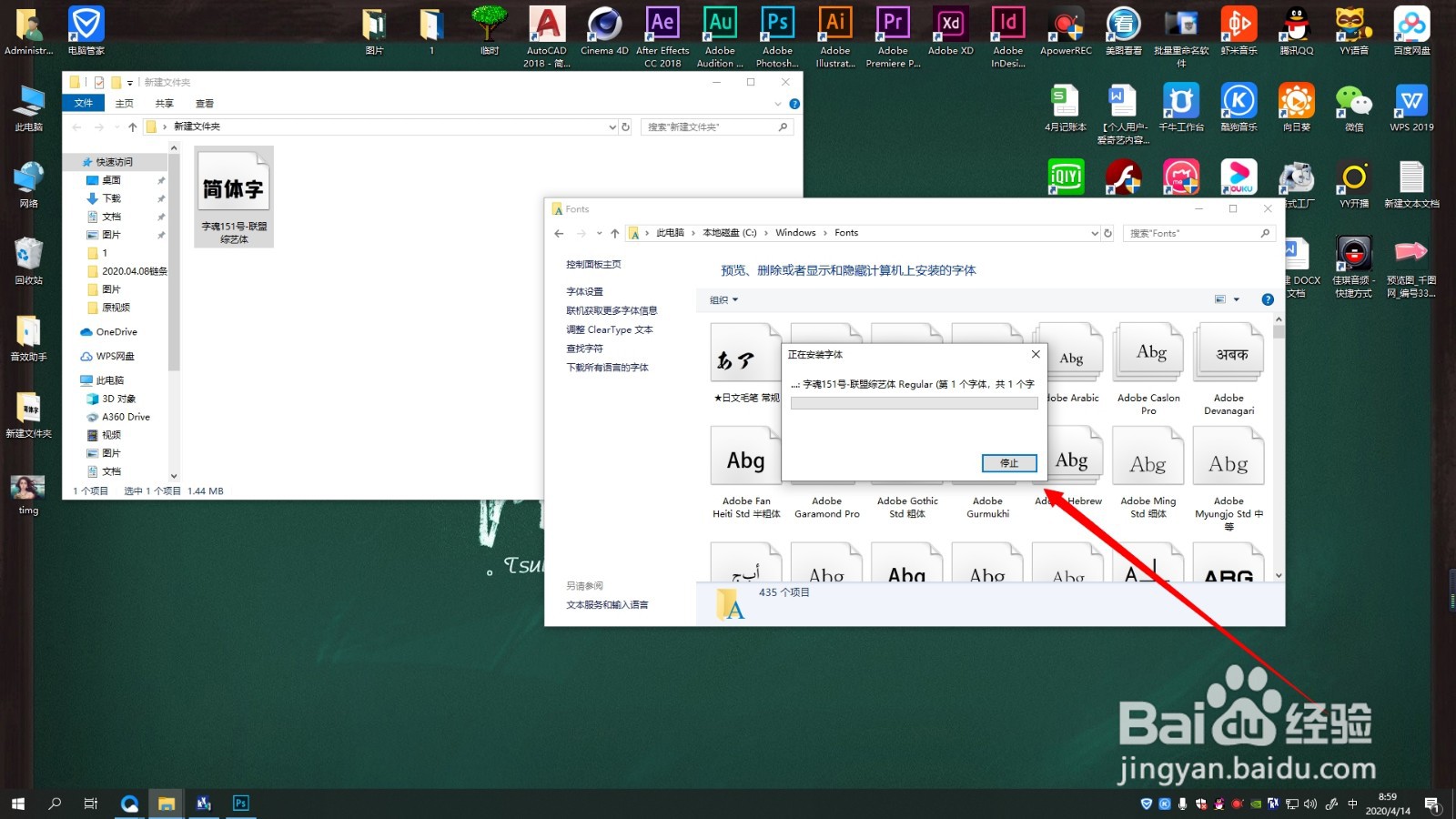Open File Explorer from the taskbar
Viewport: 1456px width, 819px height.
(167, 803)
